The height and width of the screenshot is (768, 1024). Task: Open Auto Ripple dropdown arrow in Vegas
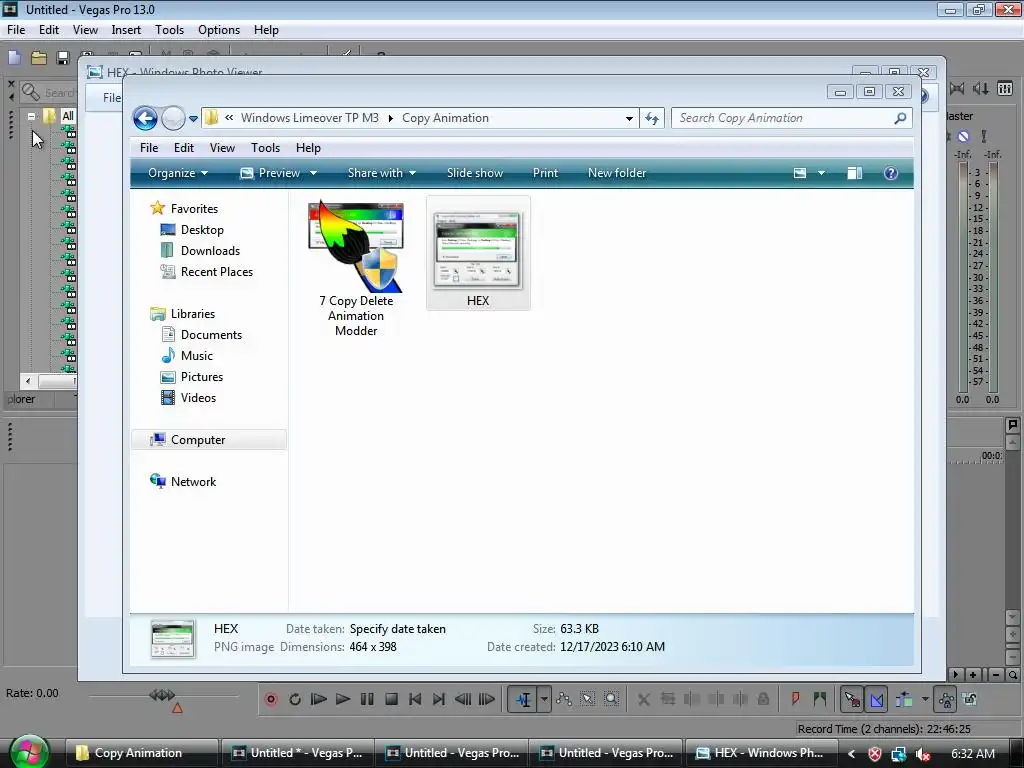(925, 699)
